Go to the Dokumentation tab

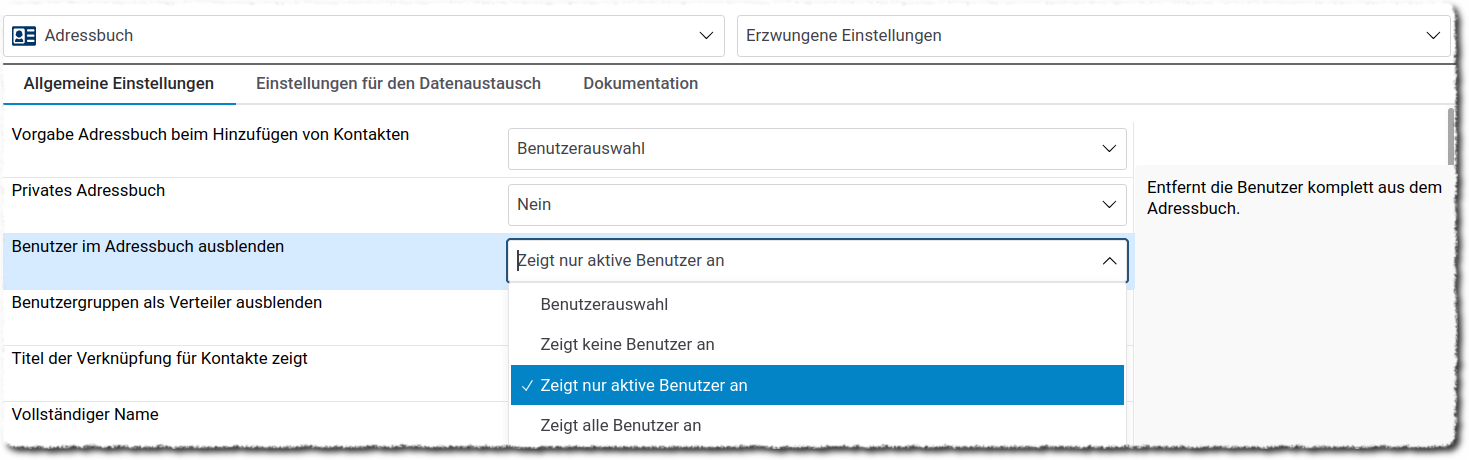pos(640,84)
